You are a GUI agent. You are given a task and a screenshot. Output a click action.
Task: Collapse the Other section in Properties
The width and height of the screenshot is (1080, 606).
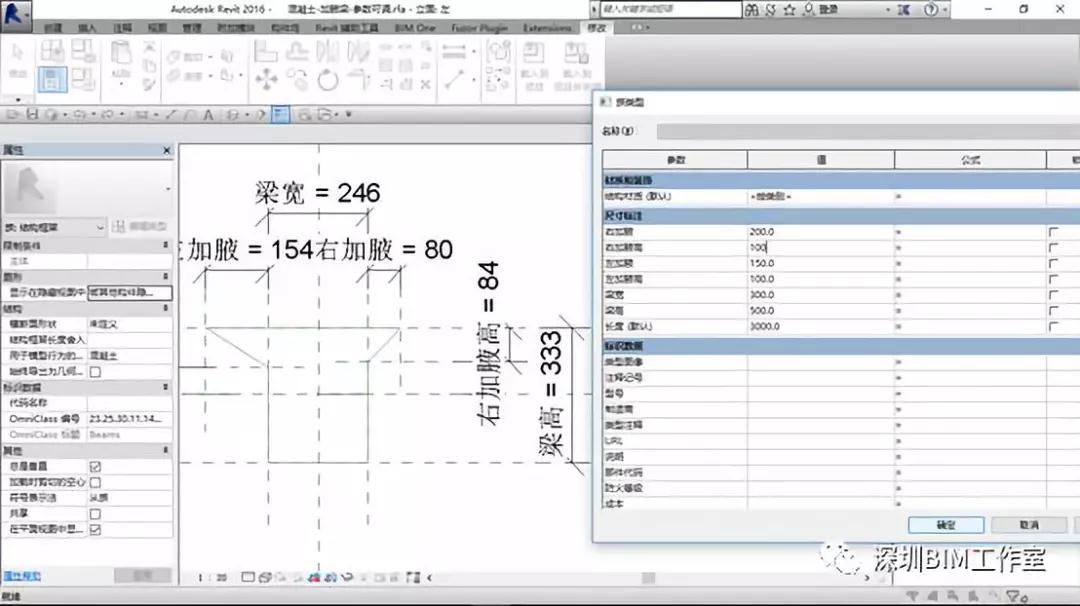pos(165,450)
